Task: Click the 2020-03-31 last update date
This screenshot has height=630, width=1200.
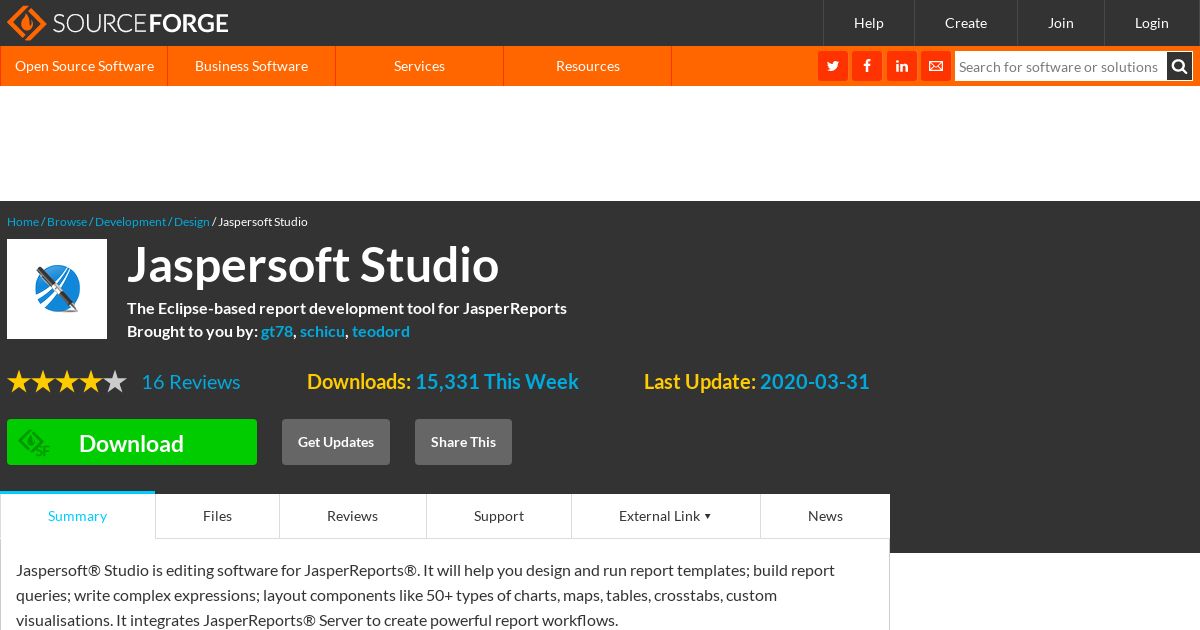Action: pyautogui.click(x=815, y=382)
